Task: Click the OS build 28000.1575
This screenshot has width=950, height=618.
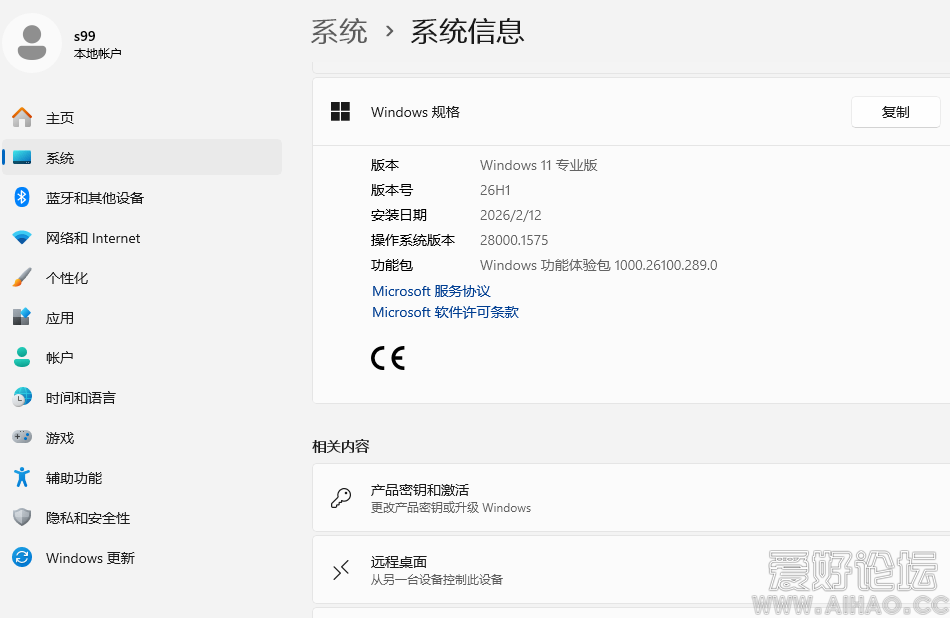Action: pos(514,241)
